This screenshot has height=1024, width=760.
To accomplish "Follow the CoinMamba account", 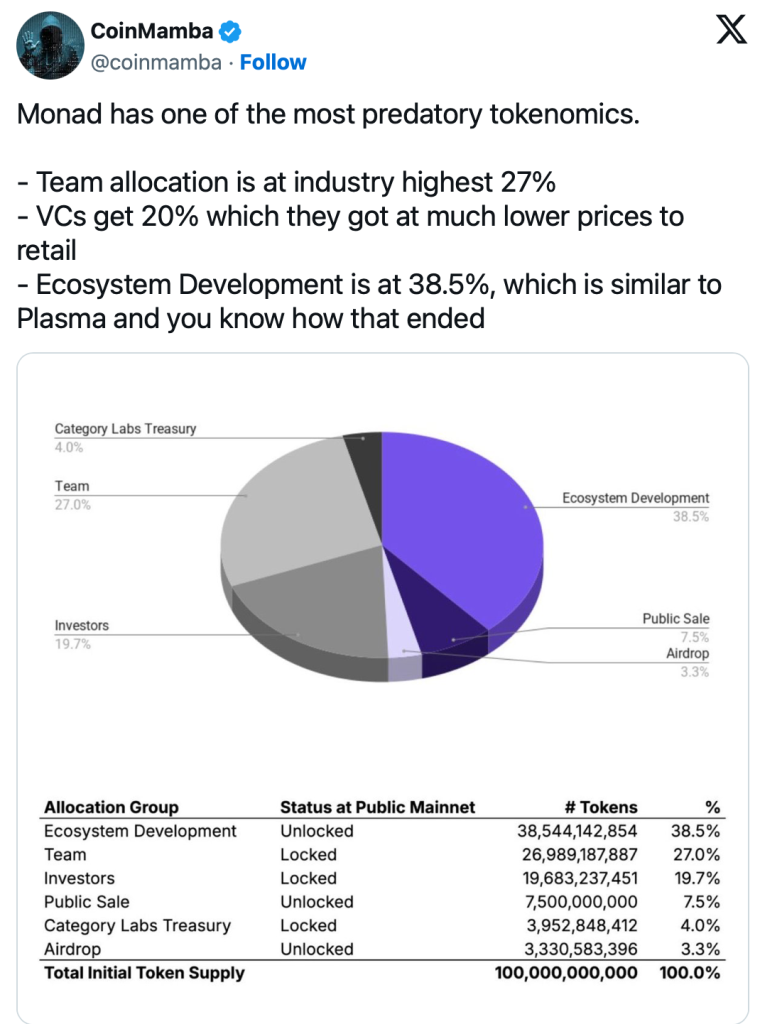I will pyautogui.click(x=273, y=62).
